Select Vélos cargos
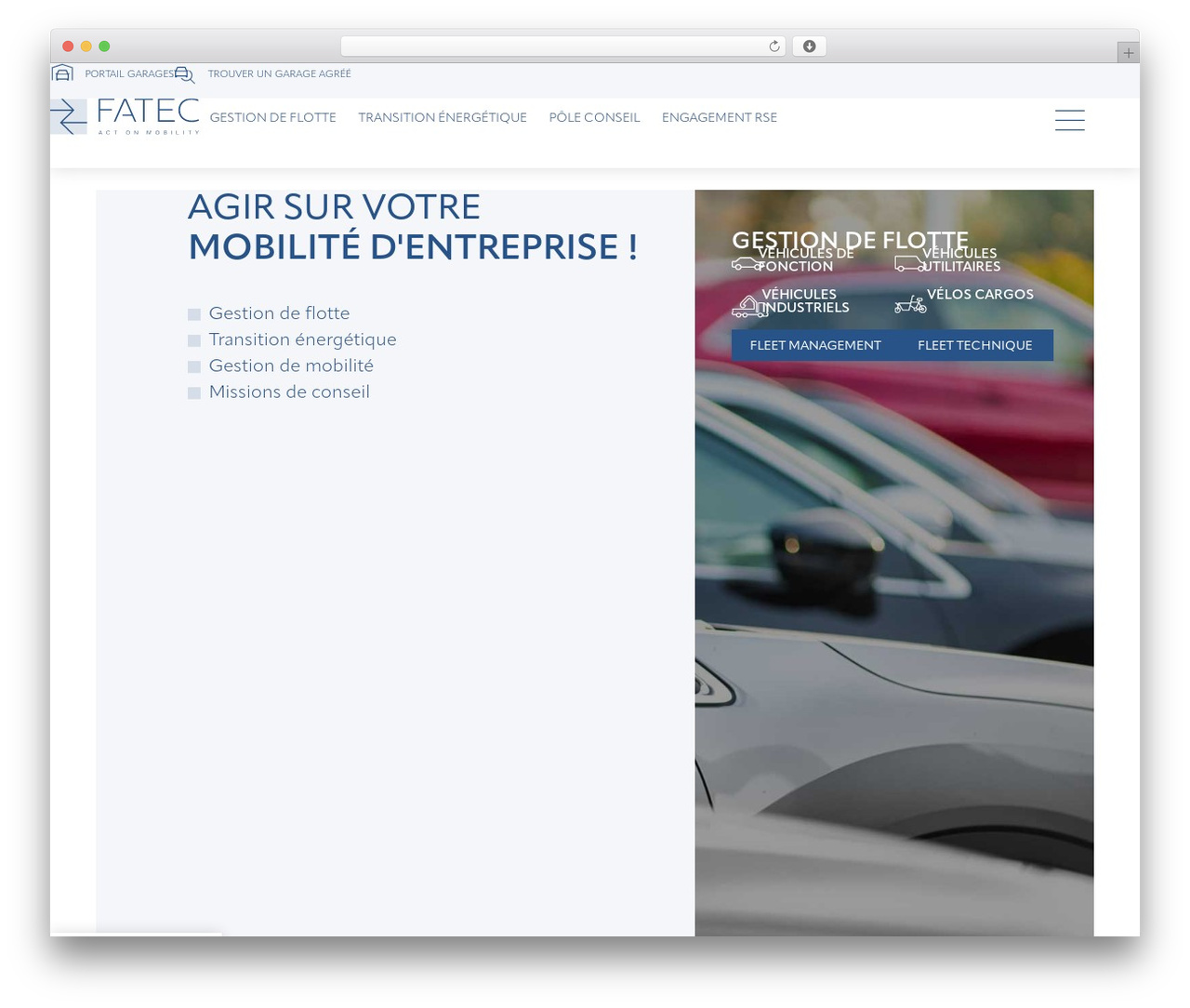 pyautogui.click(x=980, y=294)
